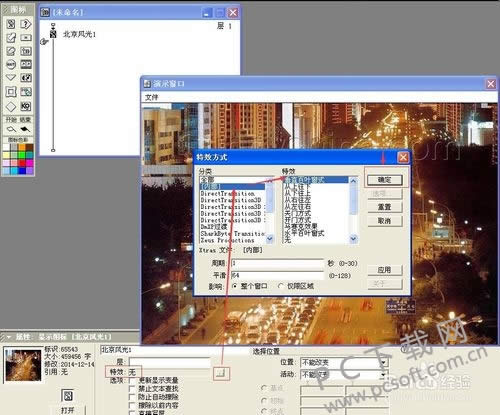Confirm with the 确定 button

384,180
